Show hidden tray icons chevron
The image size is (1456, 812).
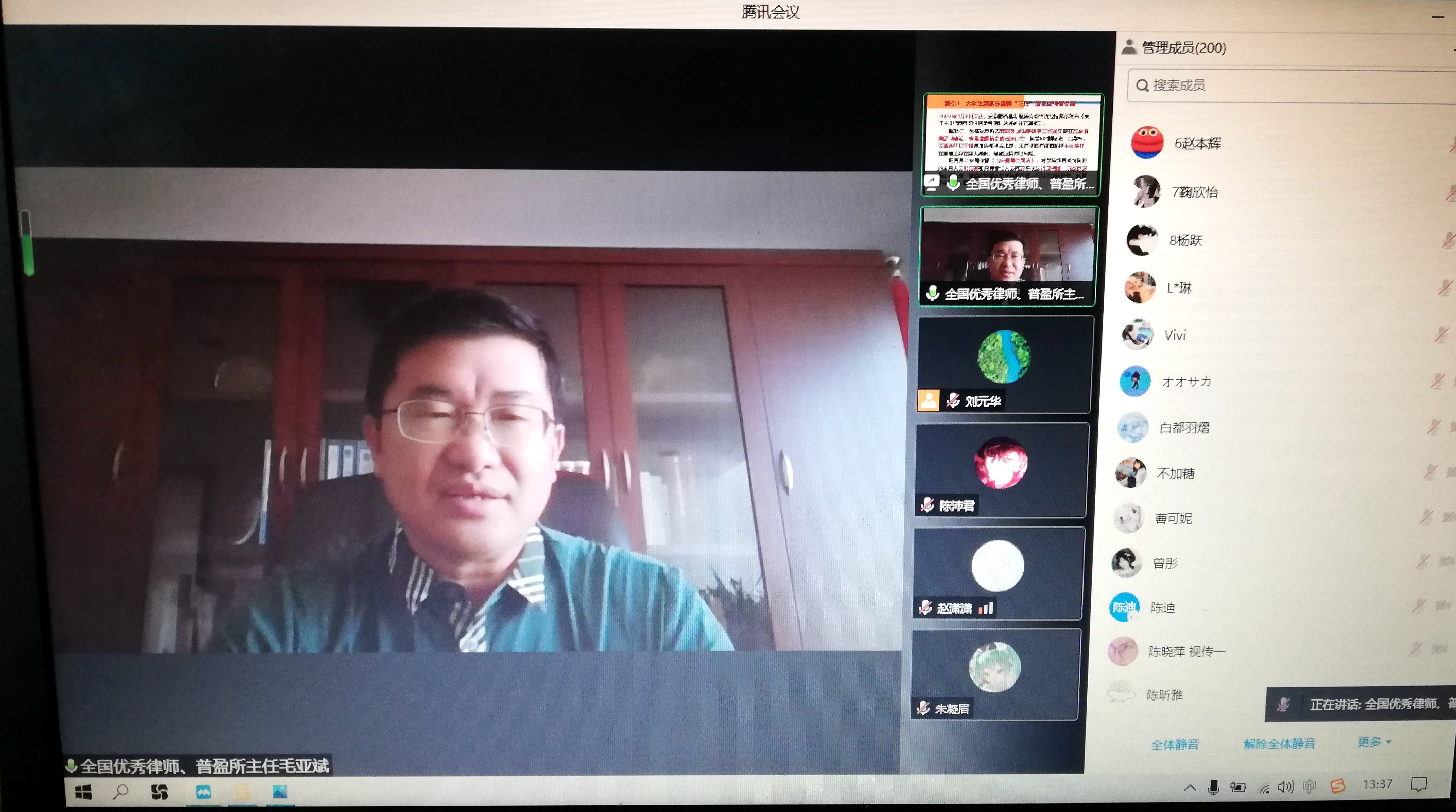(1189, 788)
